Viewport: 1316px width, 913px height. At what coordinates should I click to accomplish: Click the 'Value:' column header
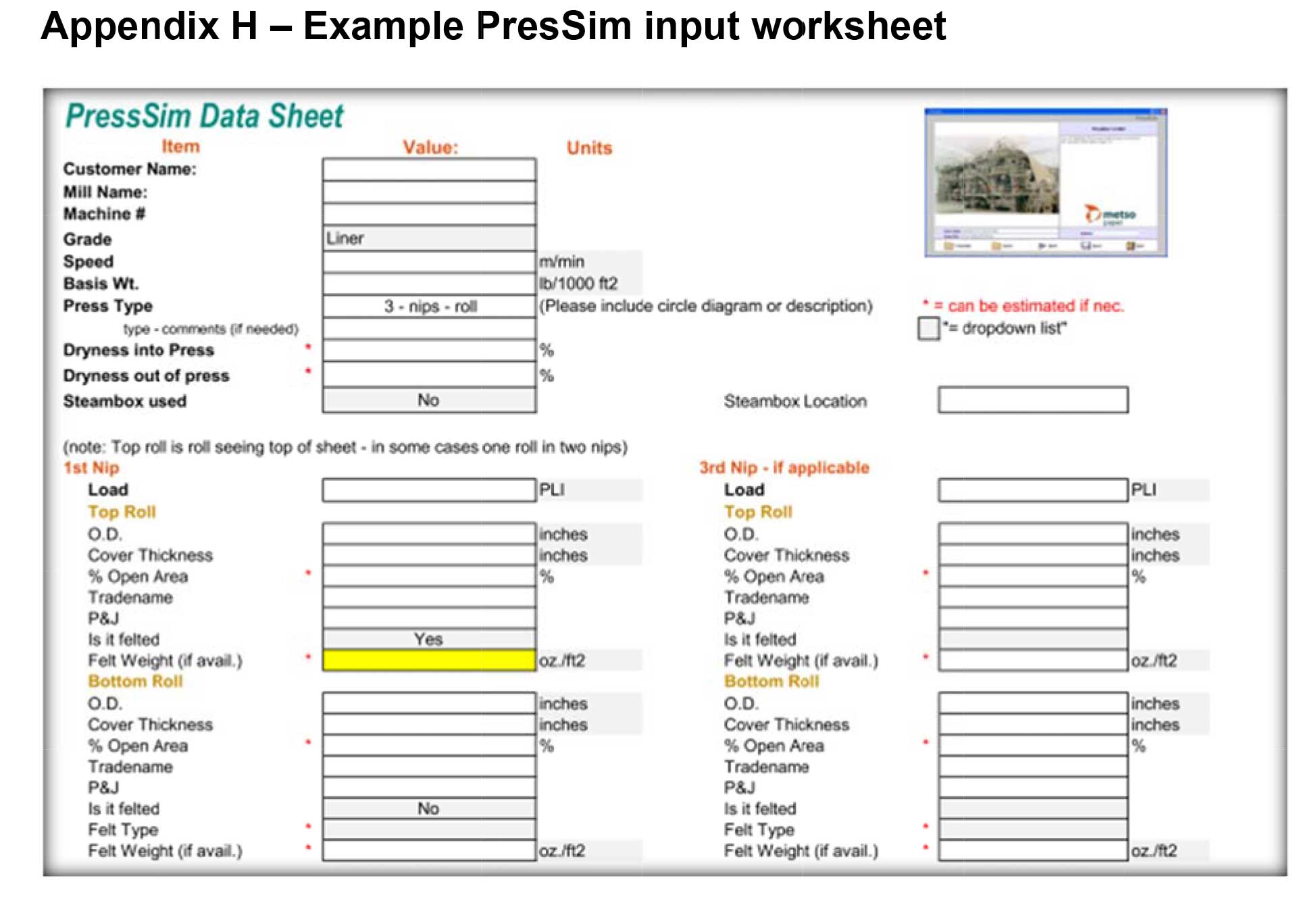click(430, 147)
